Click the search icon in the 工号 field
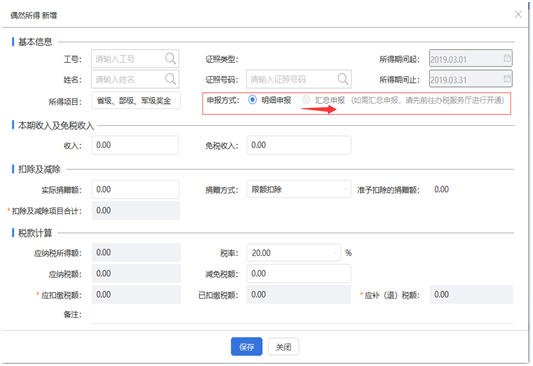Screen dimensions: 533x366 [x=170, y=59]
